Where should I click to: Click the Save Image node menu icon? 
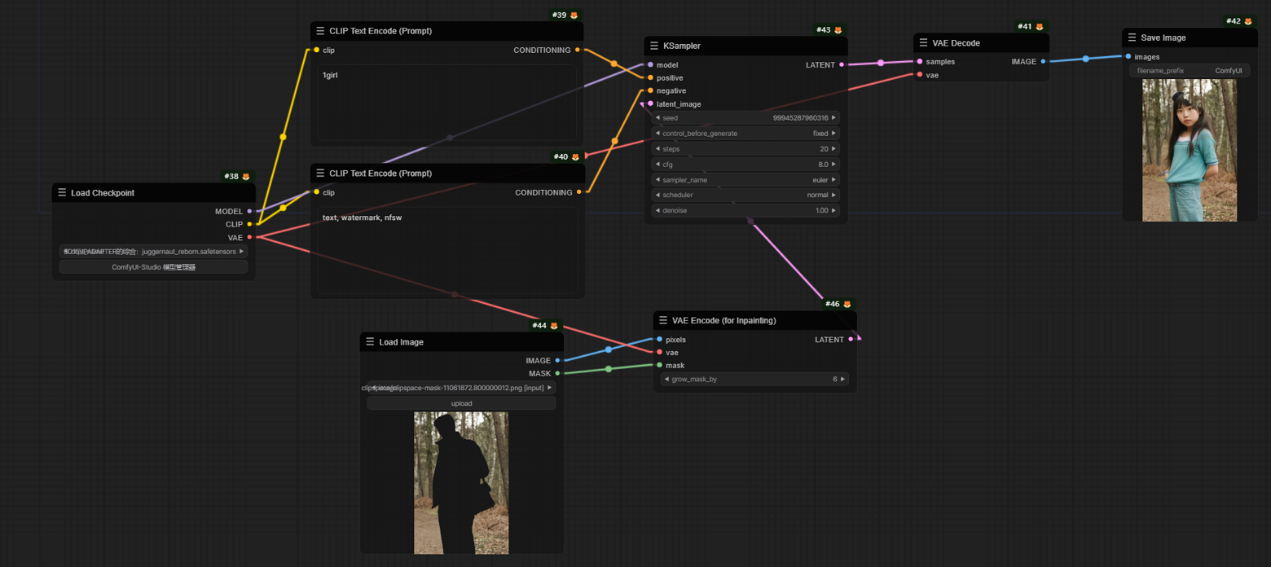pyautogui.click(x=1132, y=38)
